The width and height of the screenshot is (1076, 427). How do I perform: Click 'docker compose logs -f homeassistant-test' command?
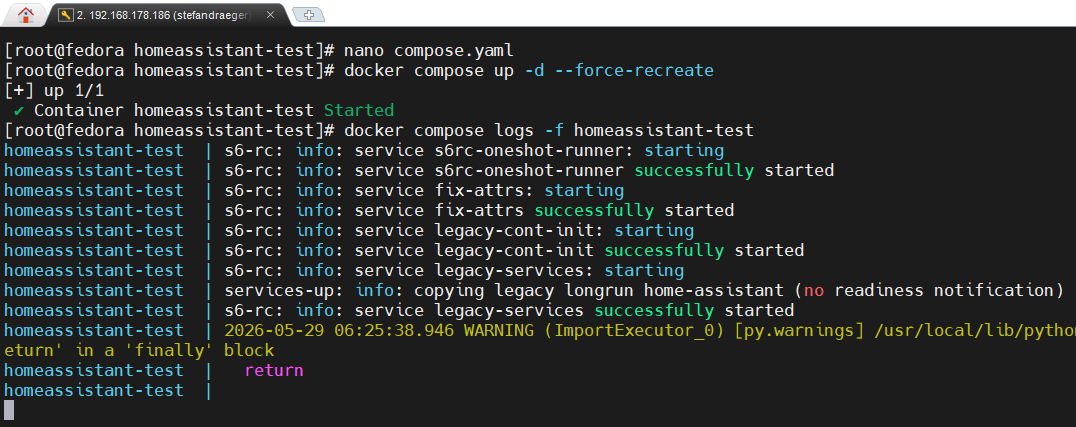[548, 130]
